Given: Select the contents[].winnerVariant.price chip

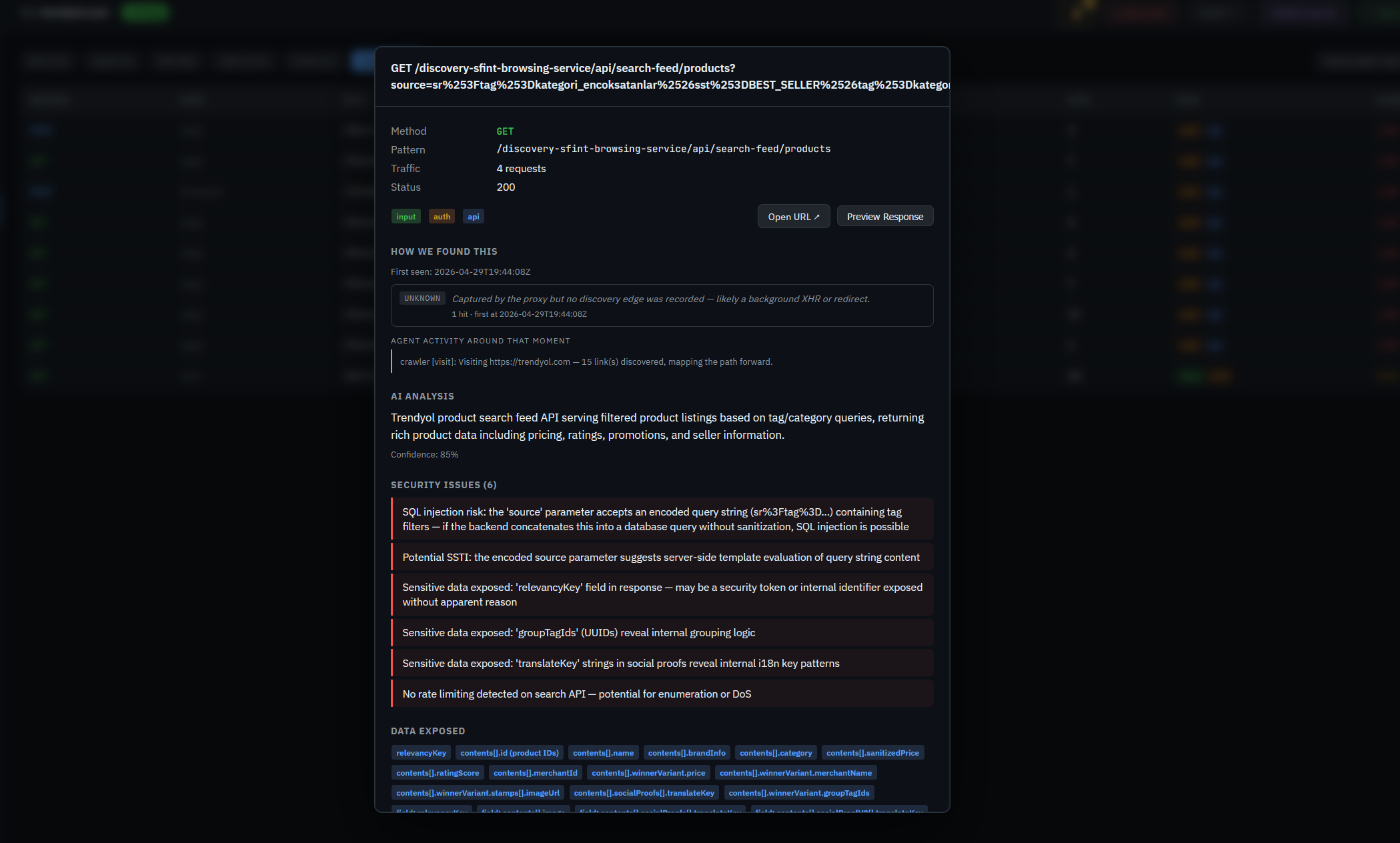Looking at the screenshot, I should pos(648,773).
